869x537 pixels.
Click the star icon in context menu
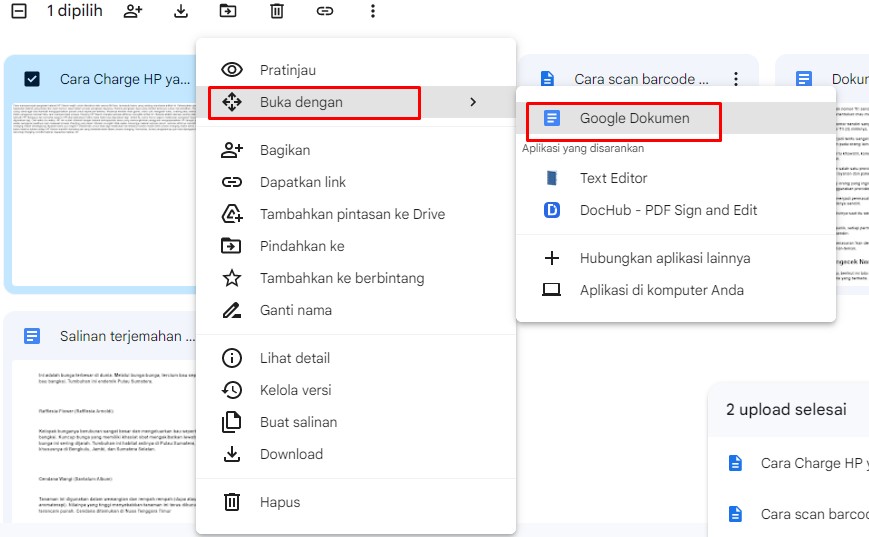point(232,278)
